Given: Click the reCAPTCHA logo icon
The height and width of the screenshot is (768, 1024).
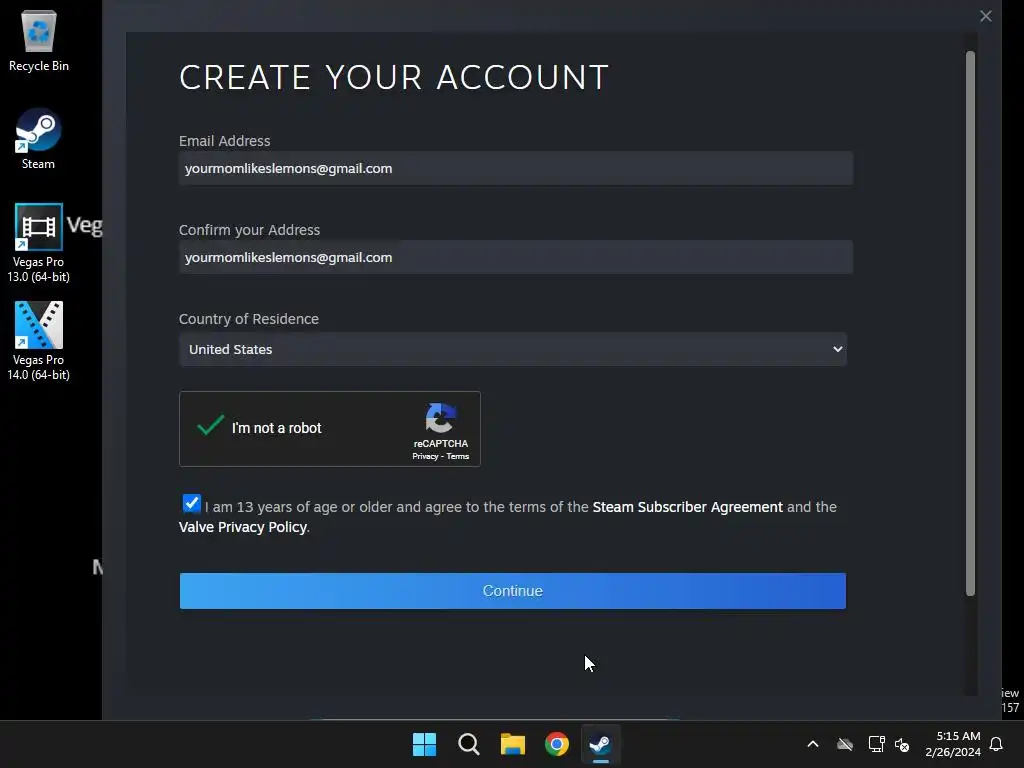Looking at the screenshot, I should 441,418.
